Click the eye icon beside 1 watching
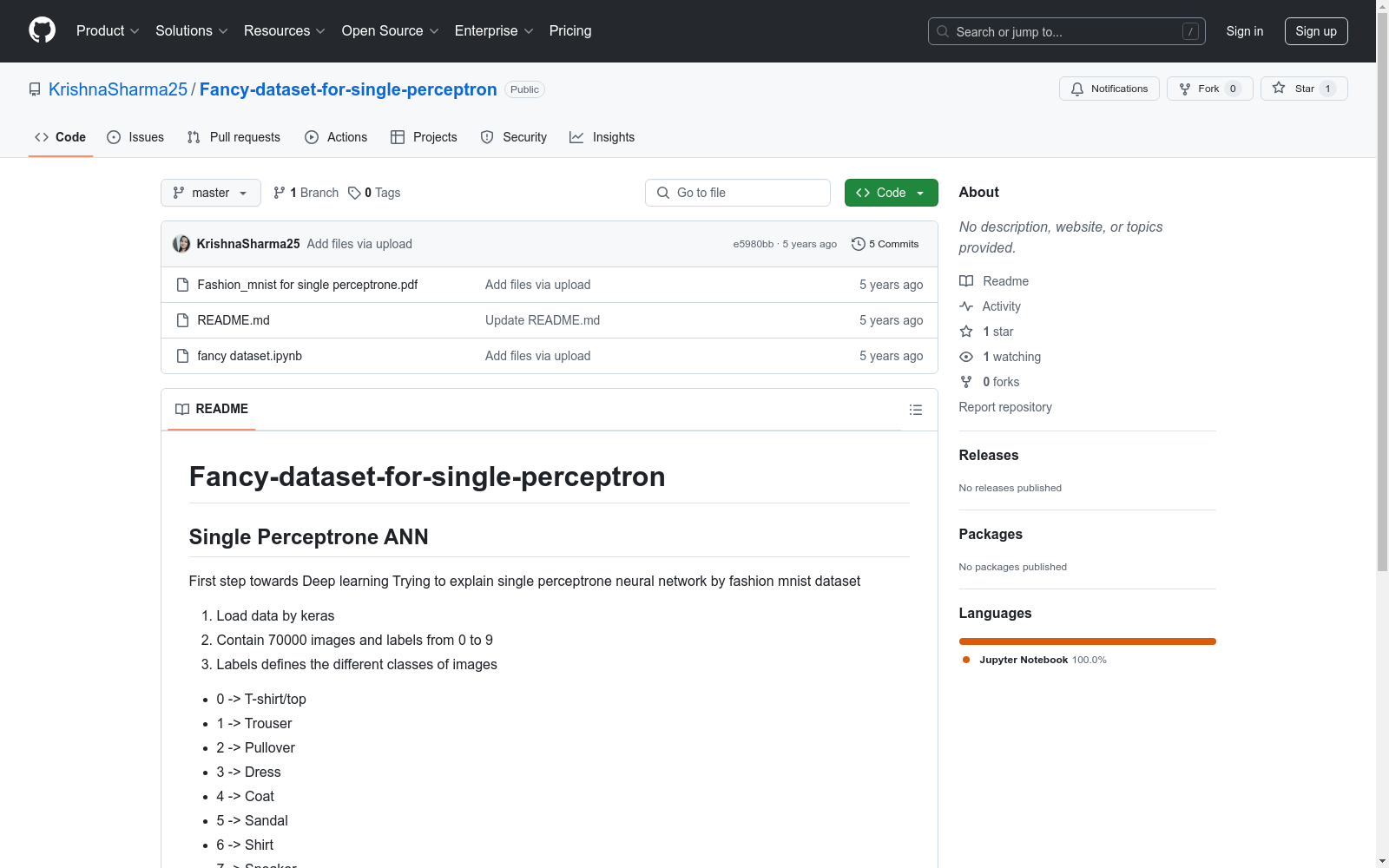The width and height of the screenshot is (1389, 868). (966, 357)
